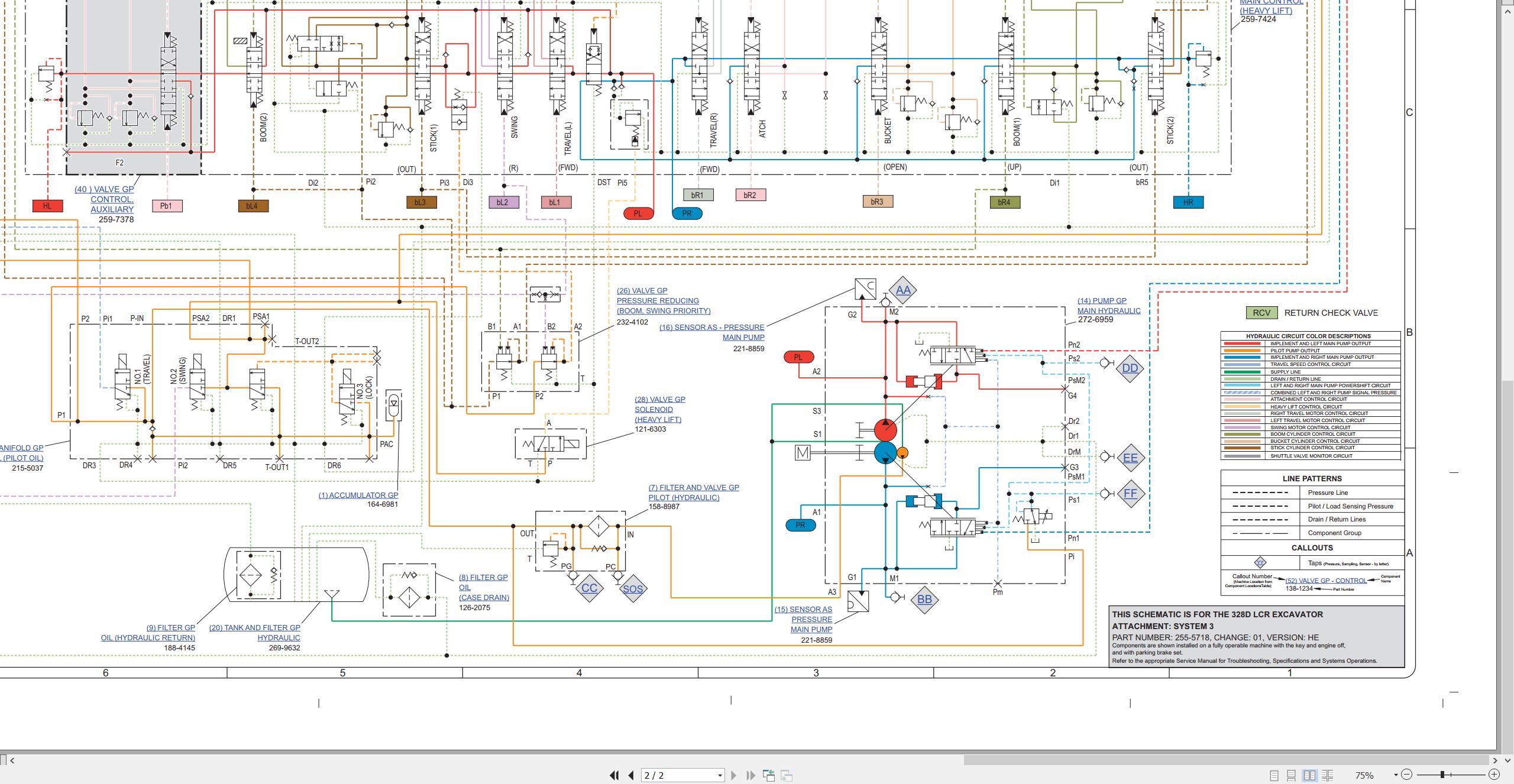This screenshot has width=1514, height=784.
Task: Toggle two-page facing view
Action: click(x=1309, y=775)
